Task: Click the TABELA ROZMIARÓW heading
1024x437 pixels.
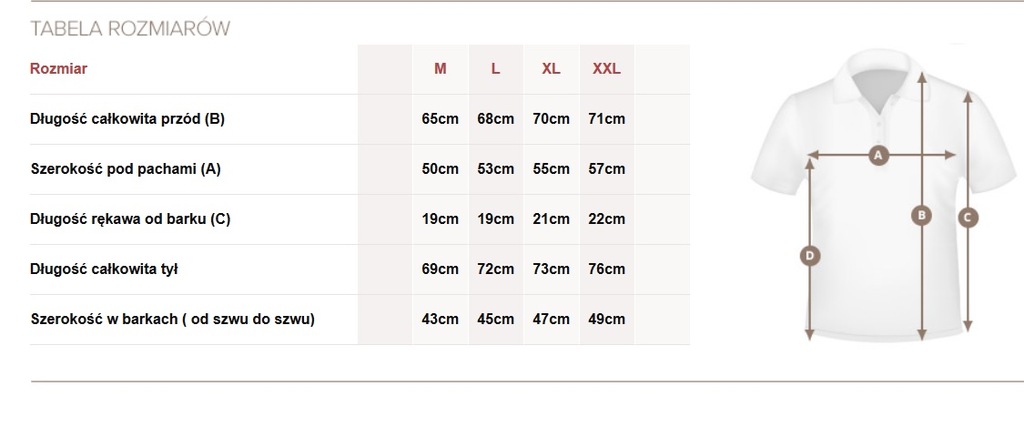Action: point(130,28)
